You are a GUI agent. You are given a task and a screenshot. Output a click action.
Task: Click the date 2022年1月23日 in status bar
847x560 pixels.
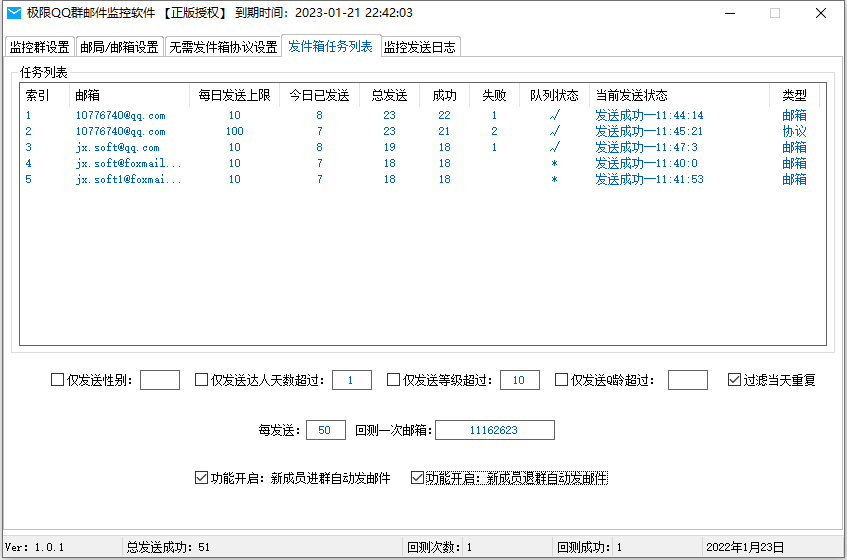(x=745, y=547)
